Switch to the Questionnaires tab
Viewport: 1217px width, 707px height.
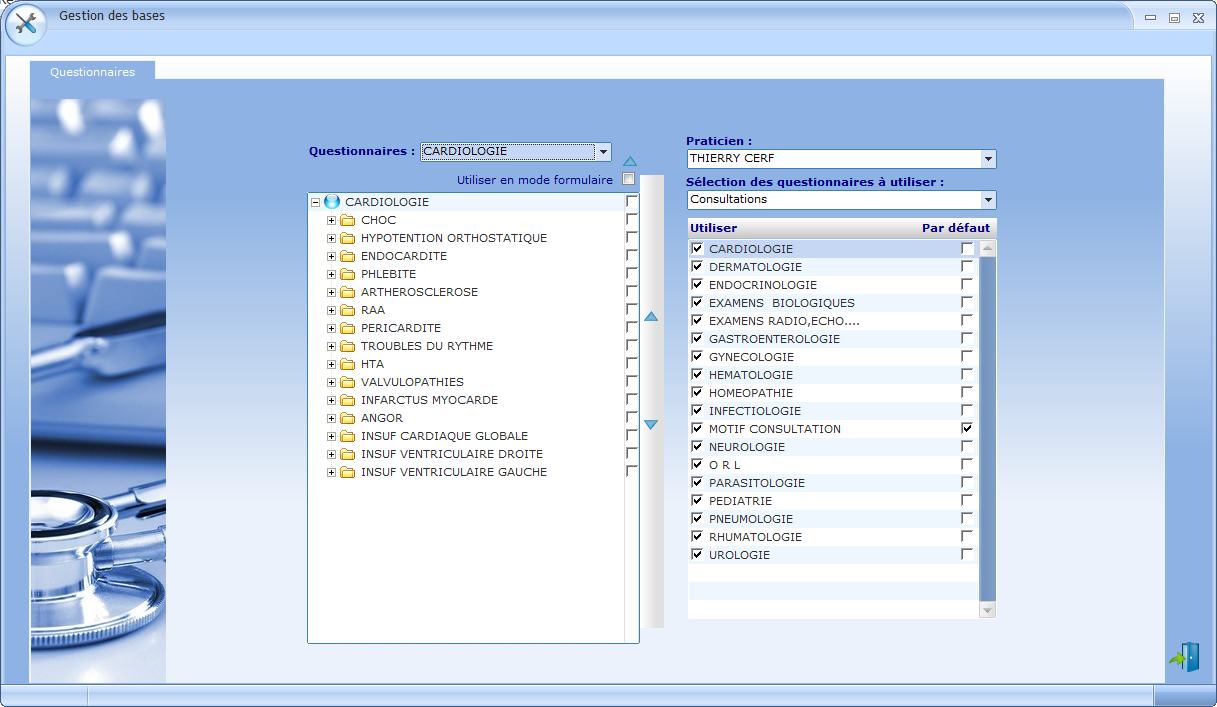pyautogui.click(x=92, y=72)
